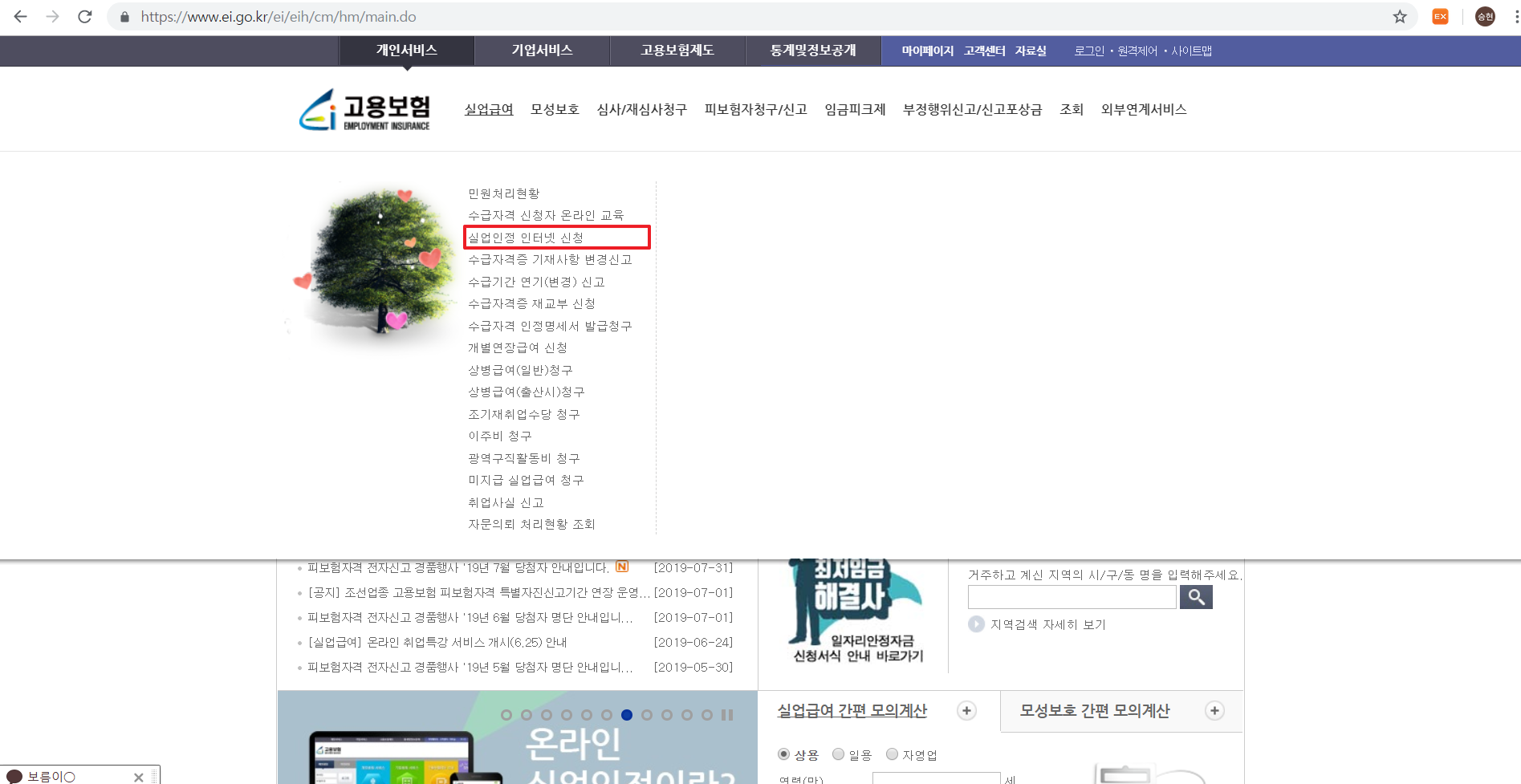Click the lock icon in the address bar
This screenshot has height=784, width=1521.
point(124,17)
